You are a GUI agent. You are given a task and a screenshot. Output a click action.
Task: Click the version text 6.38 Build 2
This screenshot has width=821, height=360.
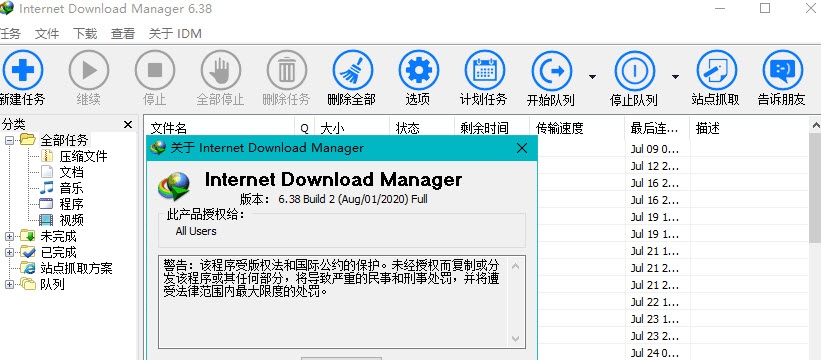point(352,199)
